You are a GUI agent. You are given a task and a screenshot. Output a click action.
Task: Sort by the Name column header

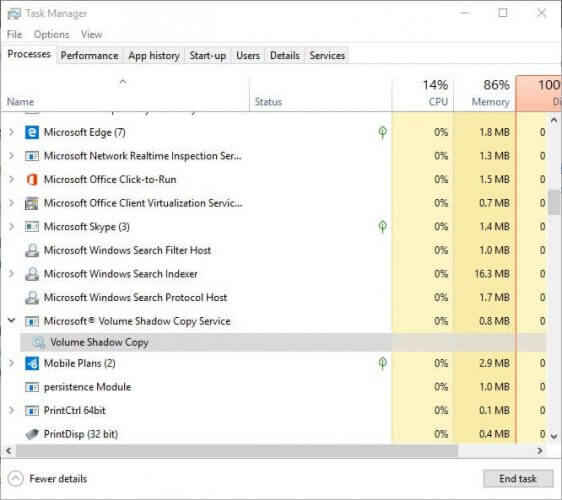coord(125,94)
